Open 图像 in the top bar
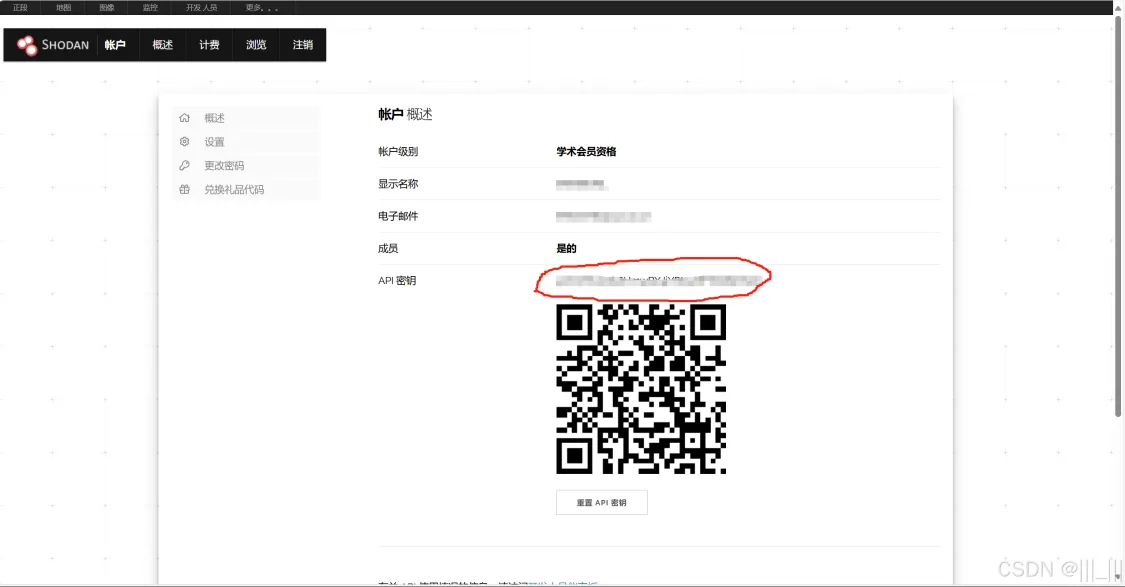 tap(107, 7)
